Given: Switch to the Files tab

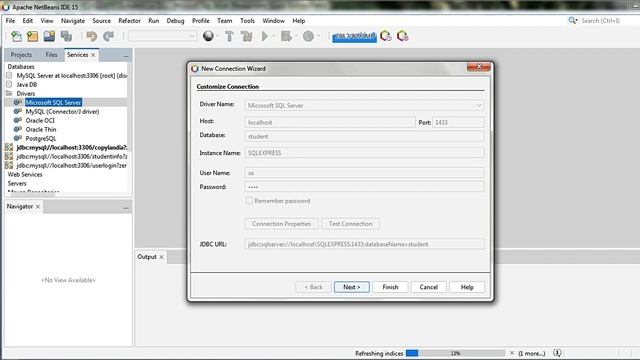Looking at the screenshot, I should pos(51,55).
